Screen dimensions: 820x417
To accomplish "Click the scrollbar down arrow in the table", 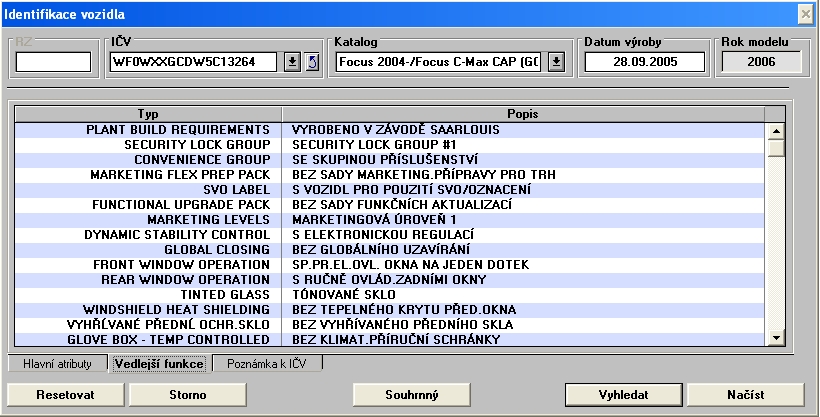I will [775, 339].
